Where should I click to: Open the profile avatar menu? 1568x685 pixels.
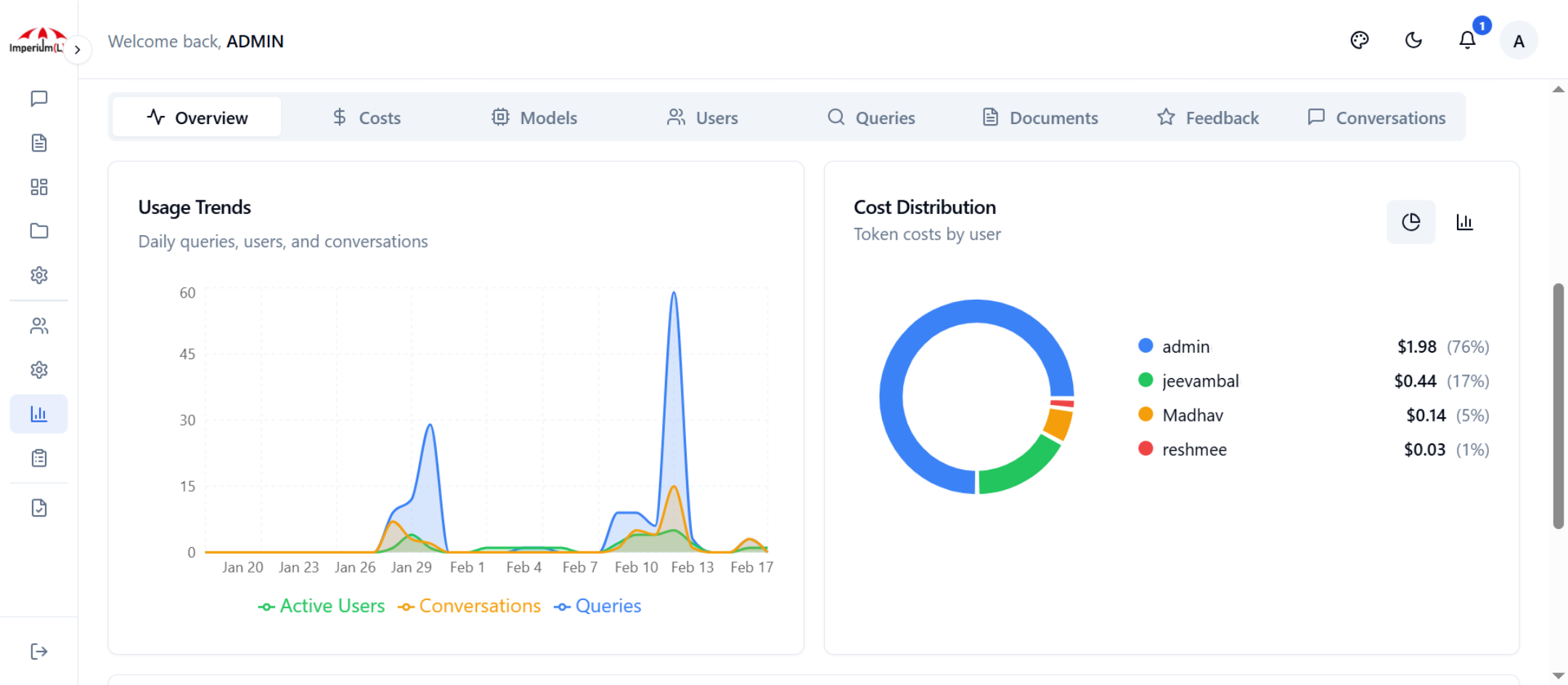pyautogui.click(x=1519, y=41)
